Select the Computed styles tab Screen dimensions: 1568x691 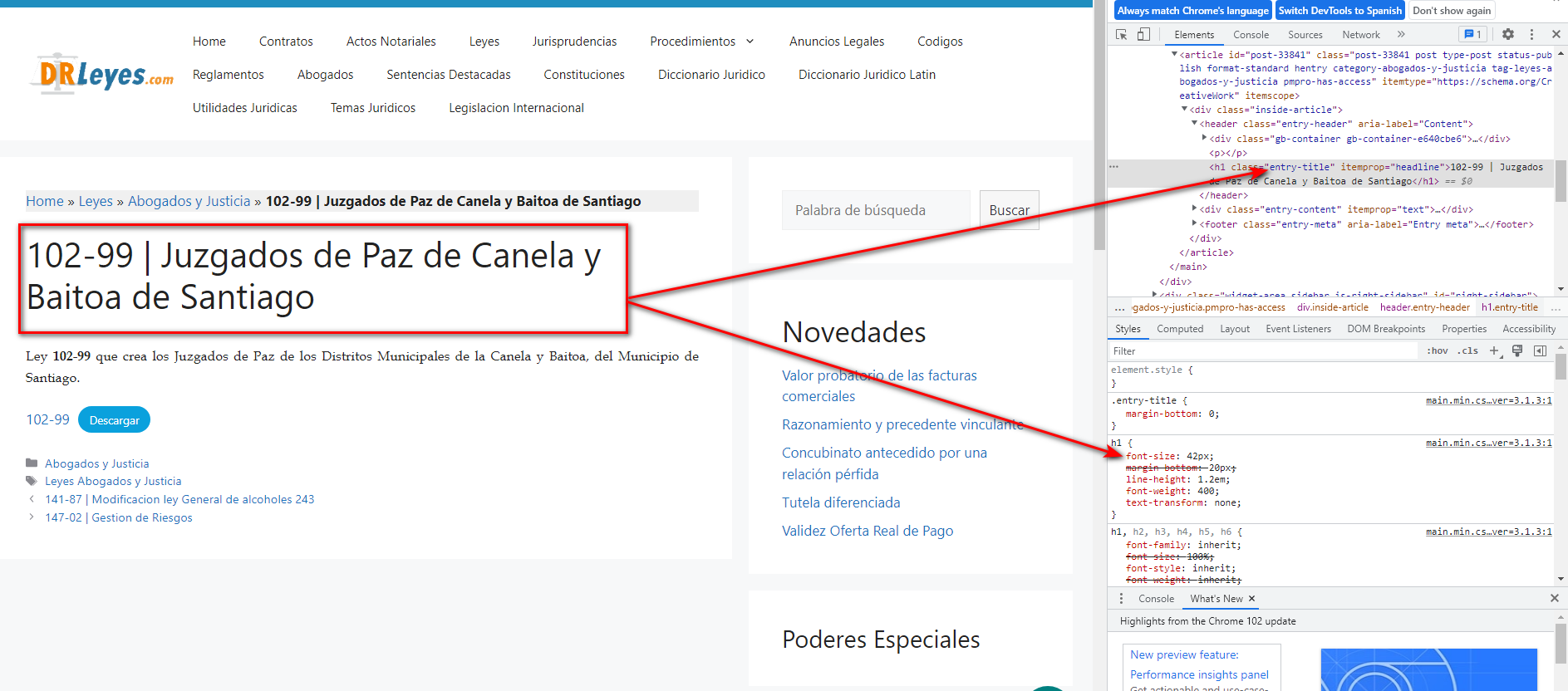[1180, 329]
